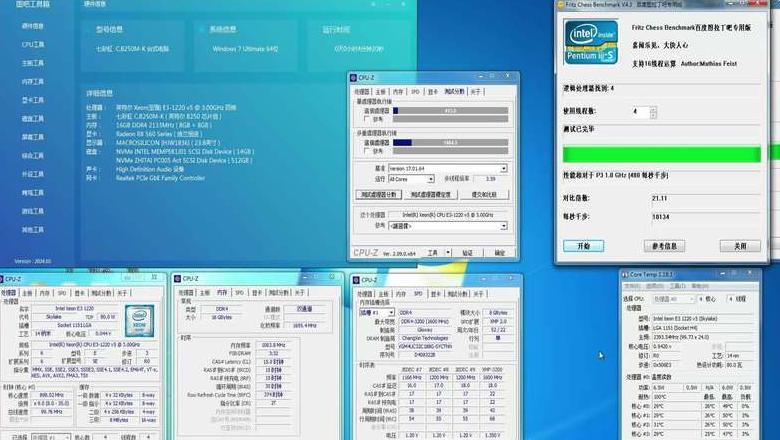The image size is (780, 440).
Task: Click the 测试处理器分数 button in CPU-Z
Action: coord(379,194)
